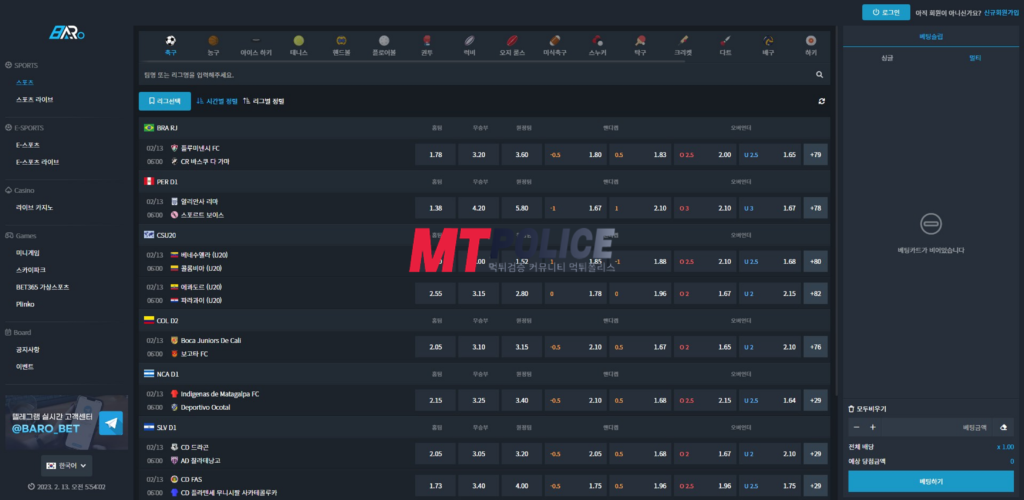Viewport: 1024px width, 500px height.
Task: Expand +29 markets for CD FAS
Action: point(815,486)
